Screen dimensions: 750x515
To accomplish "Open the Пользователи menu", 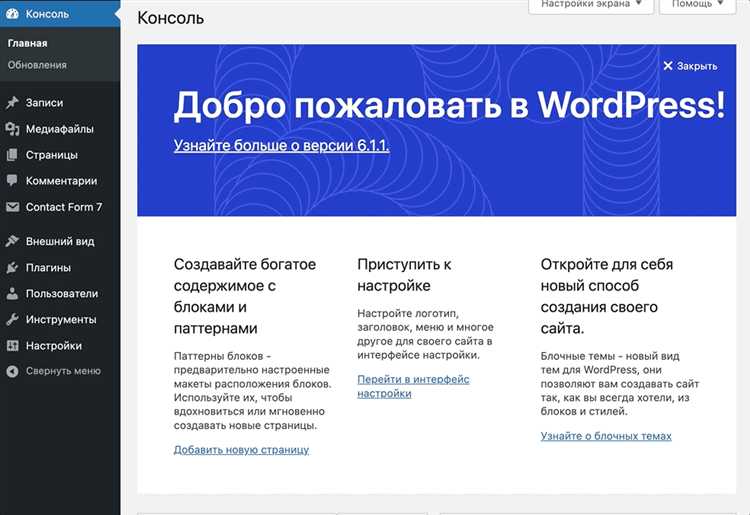I will 60,294.
